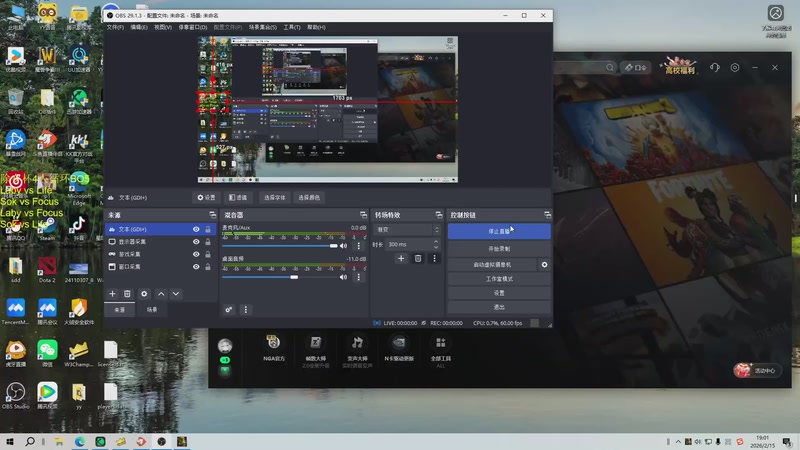Open the 帮助(H) menu
This screenshot has width=800, height=450.
click(x=316, y=27)
